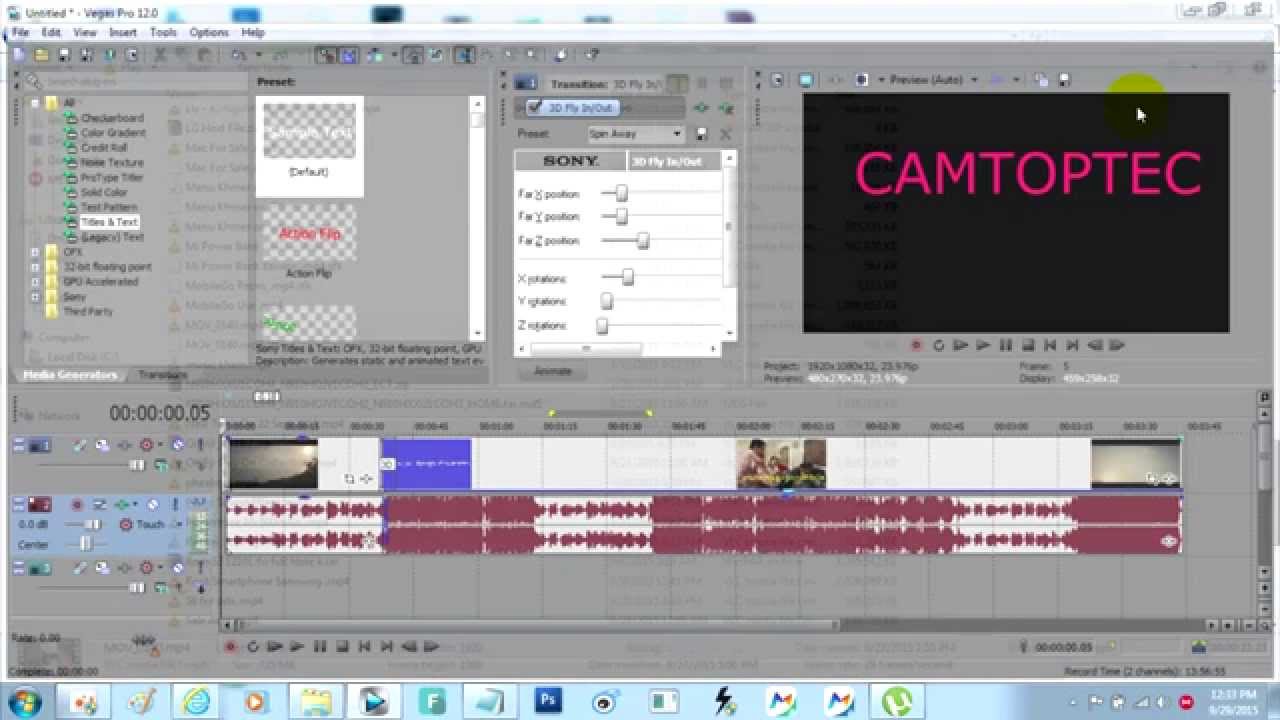1280x720 pixels.
Task: Click the What's This help icon
Action: [591, 55]
